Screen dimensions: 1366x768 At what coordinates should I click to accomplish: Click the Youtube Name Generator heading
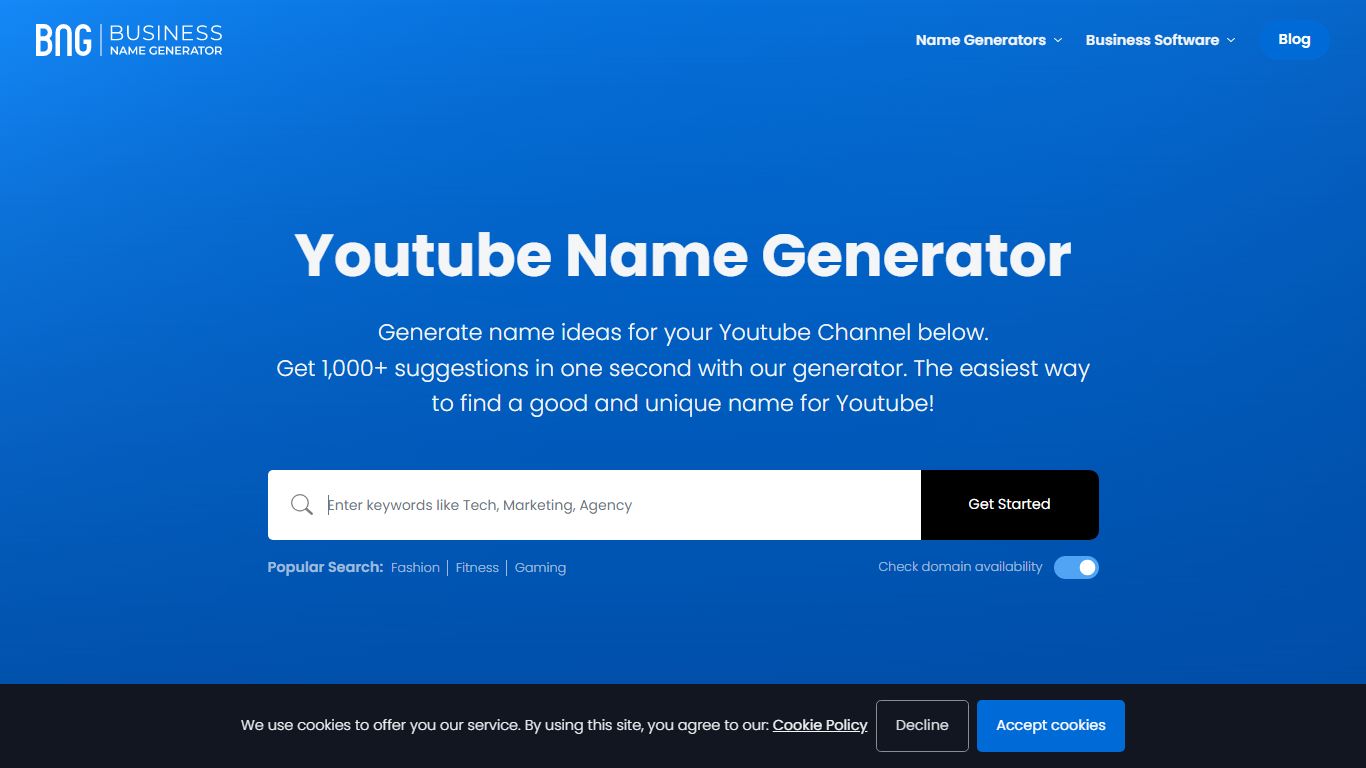click(x=683, y=255)
